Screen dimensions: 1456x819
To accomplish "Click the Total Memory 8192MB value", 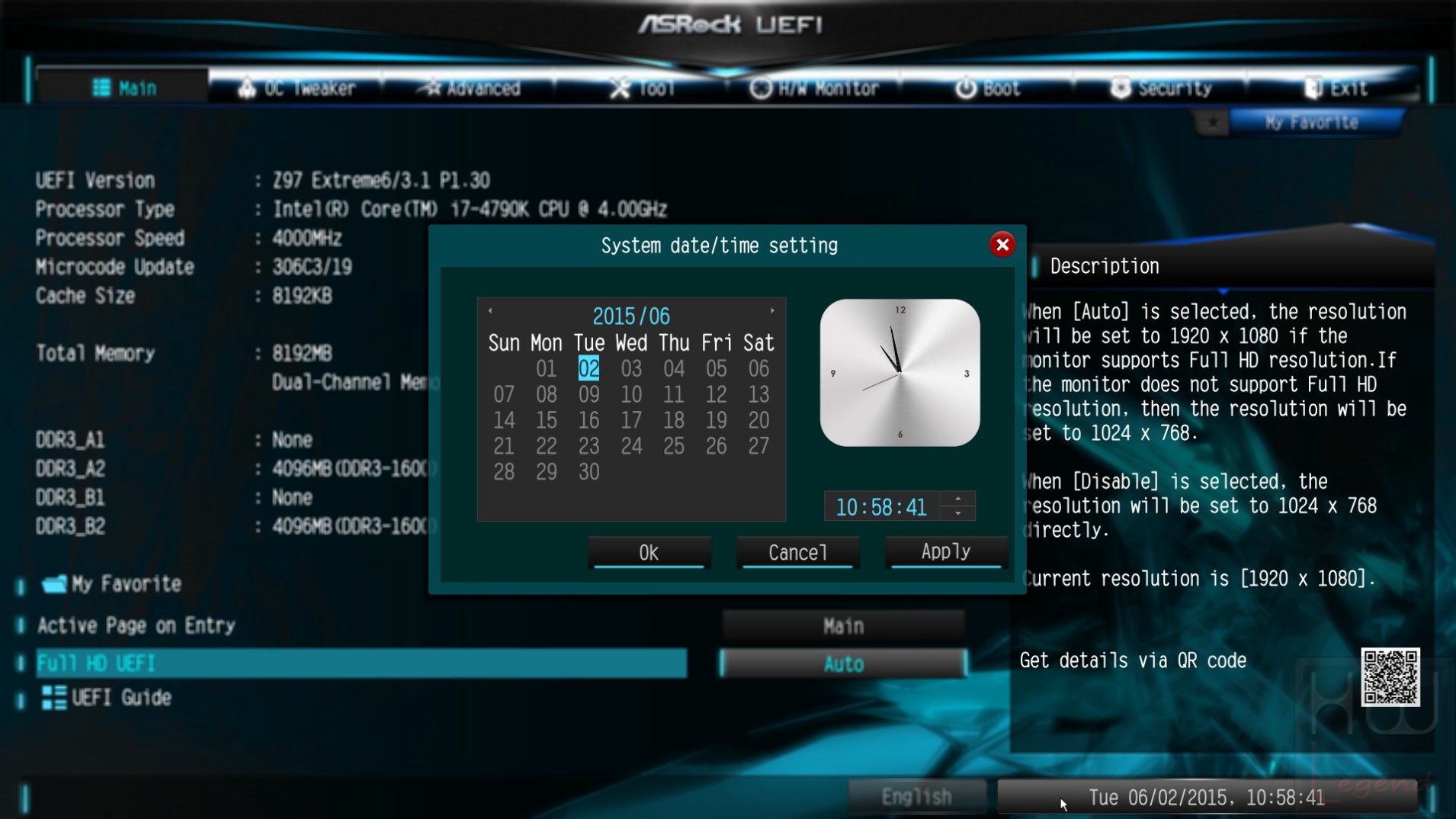I will 303,354.
